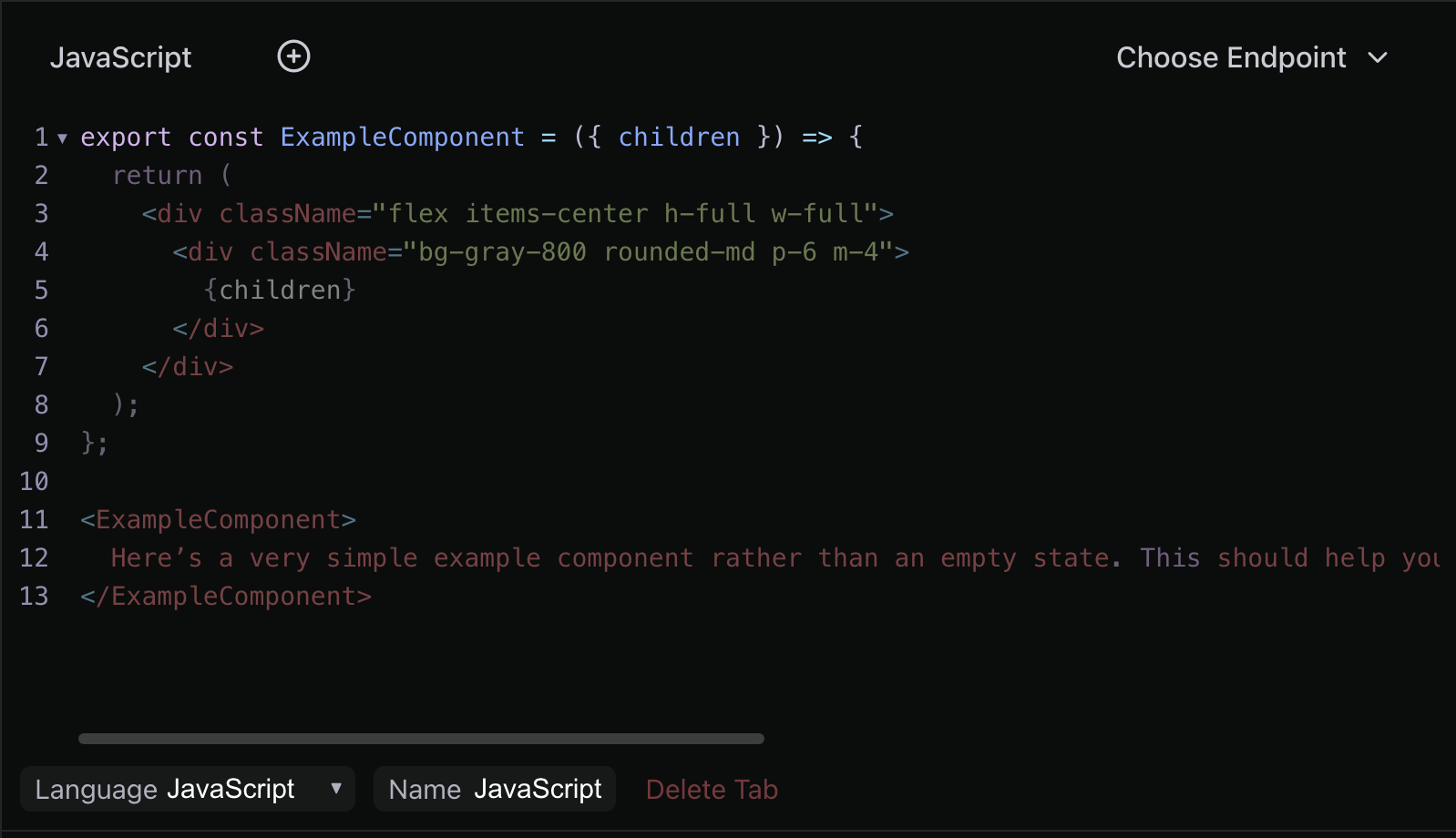Click the Language dropdown arrow
This screenshot has height=838, width=1456.
(x=336, y=788)
